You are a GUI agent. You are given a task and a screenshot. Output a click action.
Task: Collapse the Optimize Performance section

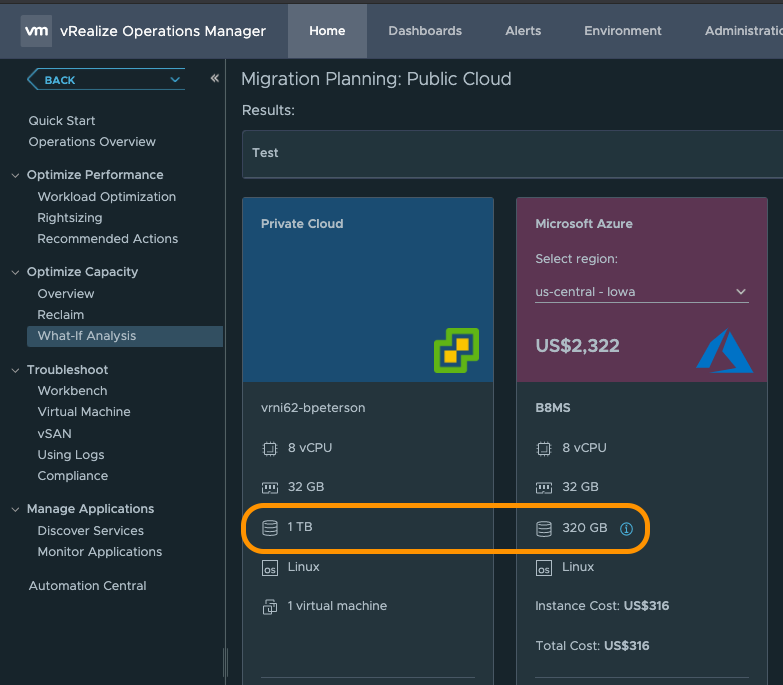pyautogui.click(x=15, y=175)
